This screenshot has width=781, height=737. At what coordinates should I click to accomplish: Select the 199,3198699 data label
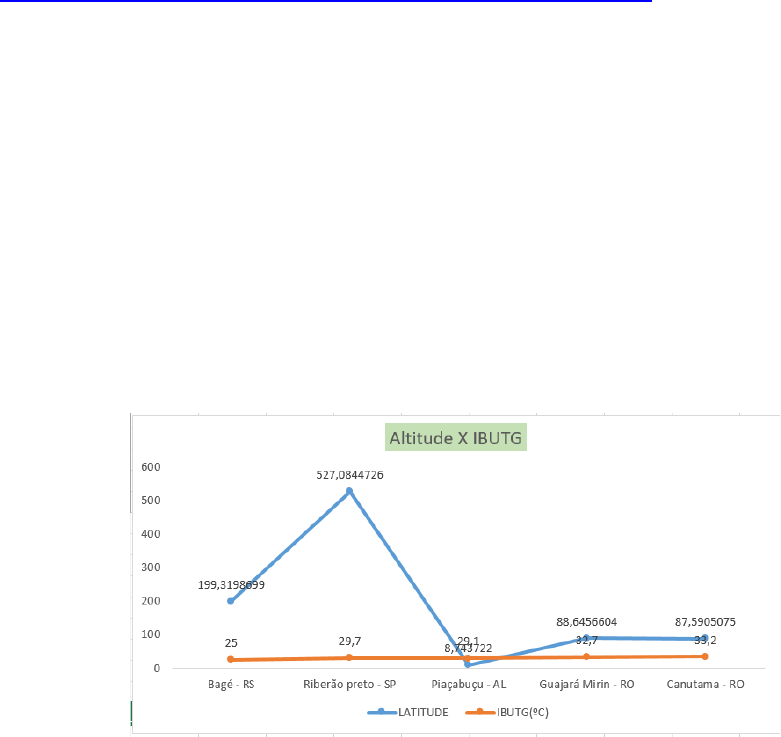[x=231, y=585]
